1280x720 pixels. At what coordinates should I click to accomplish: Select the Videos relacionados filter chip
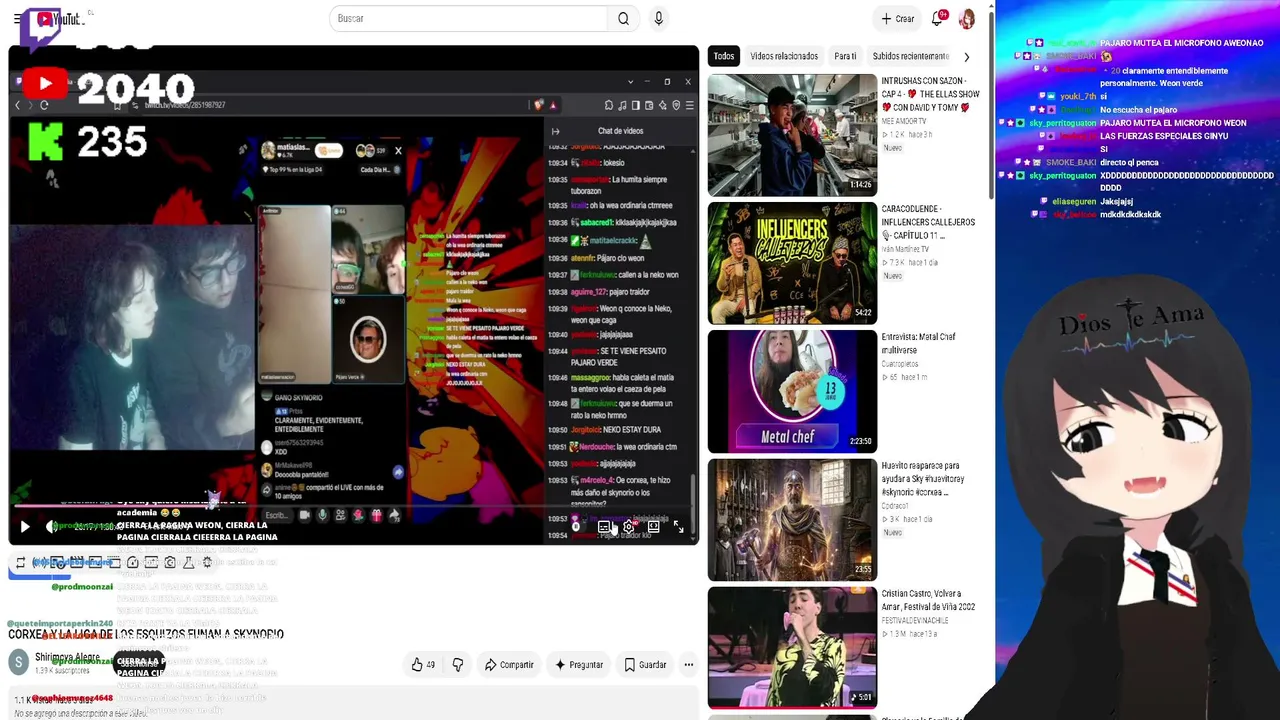click(x=784, y=56)
